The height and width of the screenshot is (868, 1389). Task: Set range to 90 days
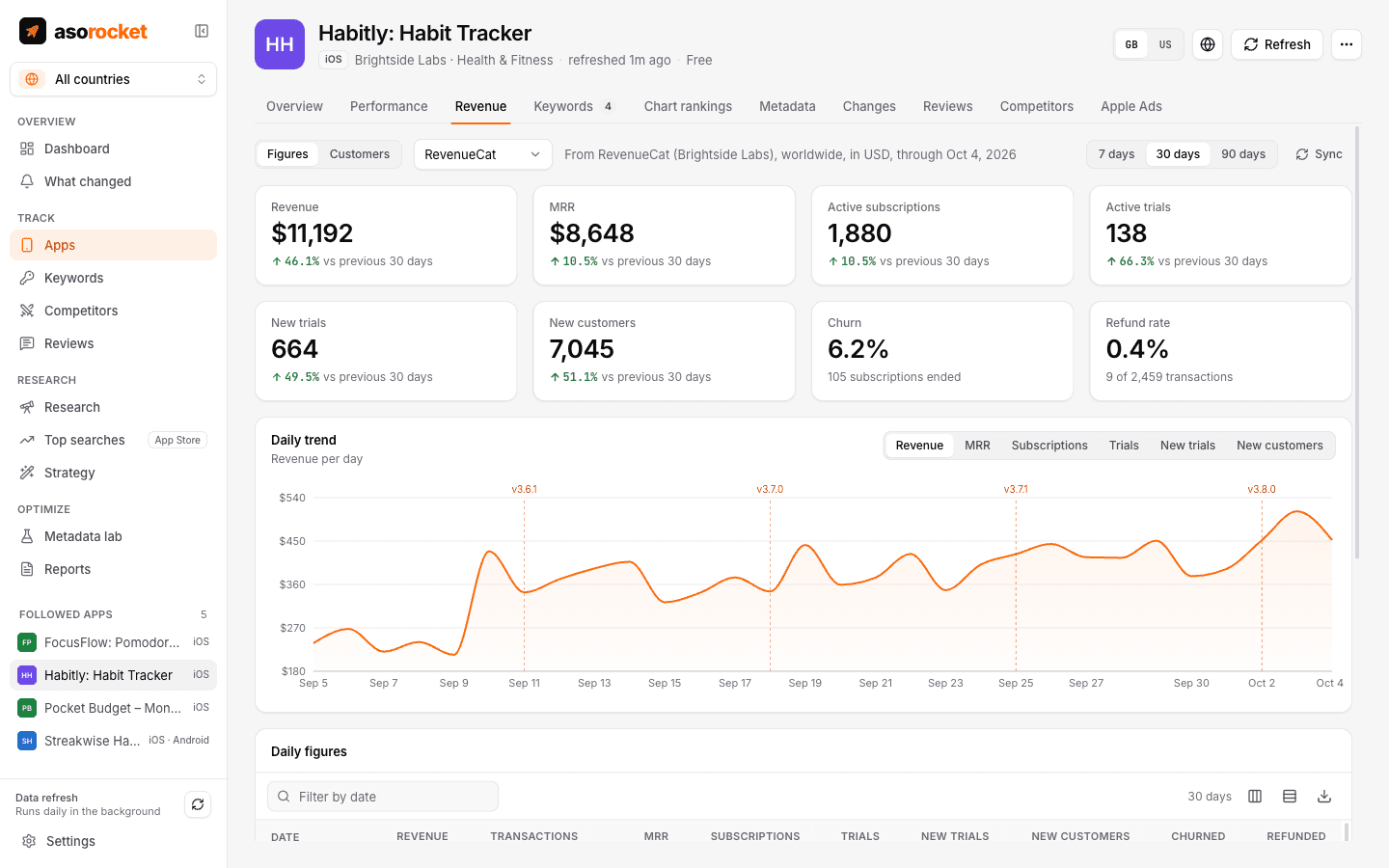click(x=1243, y=154)
